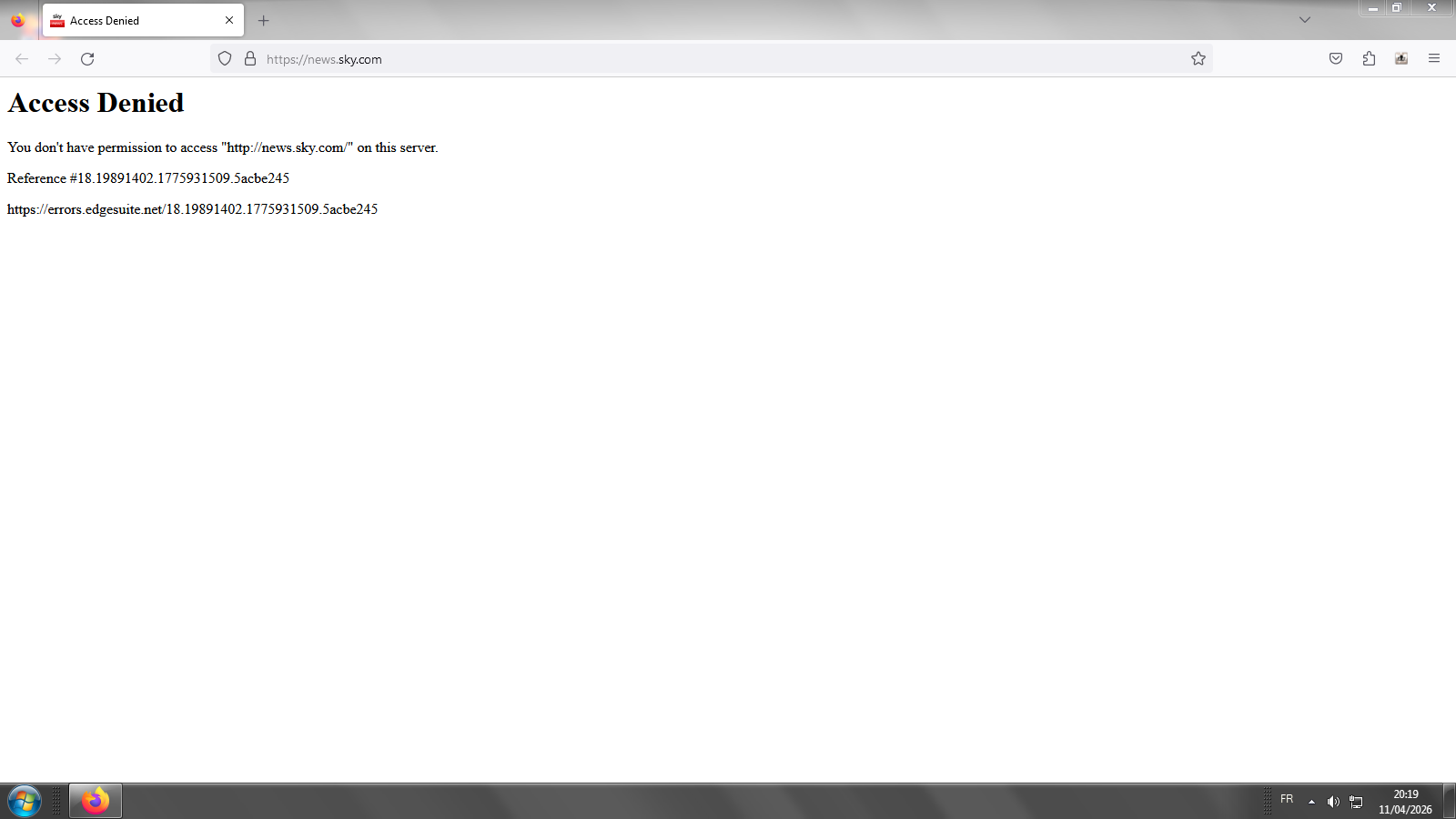Click the address bar showing news.sky.com
This screenshot has width=1456, height=819.
pyautogui.click(x=711, y=59)
